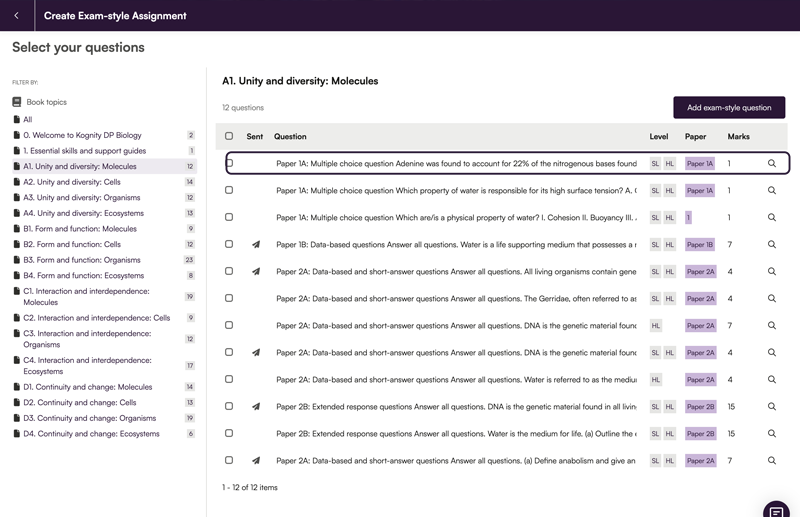Filter by 1. Essential skills and support guides
The width and height of the screenshot is (800, 517).
[x=85, y=151]
